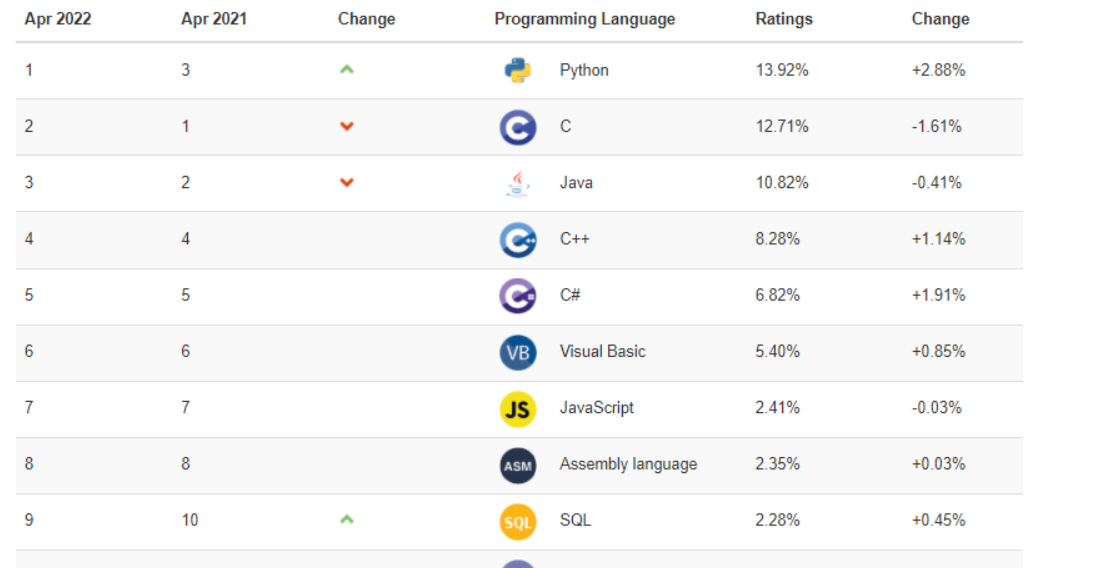Click the Programming Language column header
This screenshot has width=1093, height=568.
pos(584,19)
